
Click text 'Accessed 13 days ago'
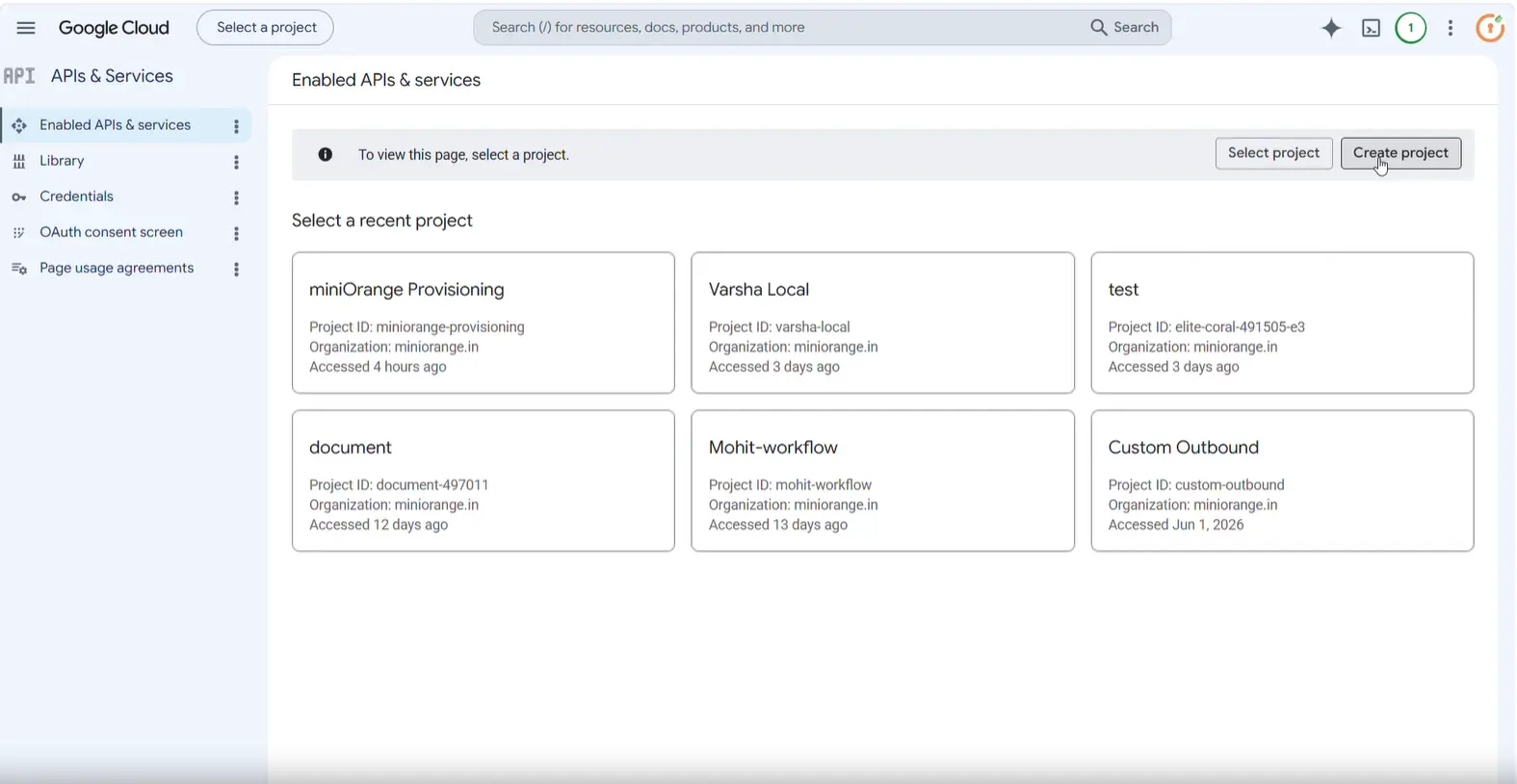(x=778, y=525)
